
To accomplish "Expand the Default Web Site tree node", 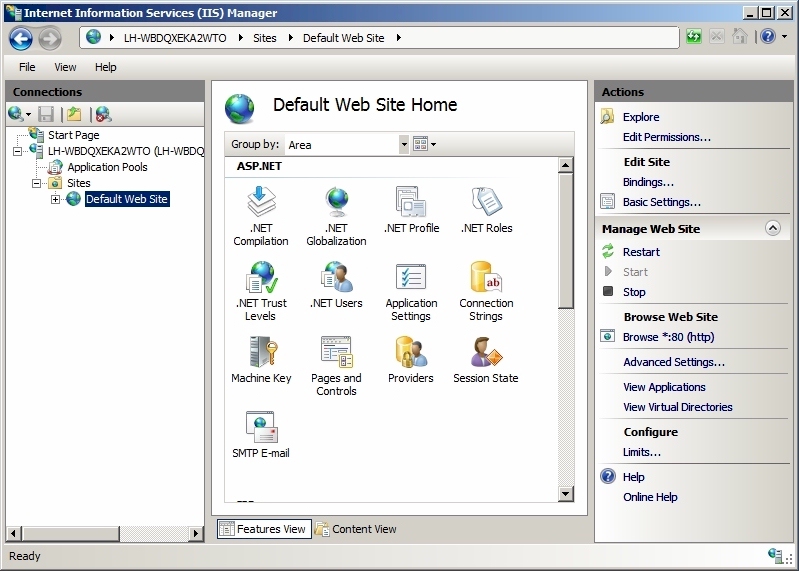I will point(55,199).
